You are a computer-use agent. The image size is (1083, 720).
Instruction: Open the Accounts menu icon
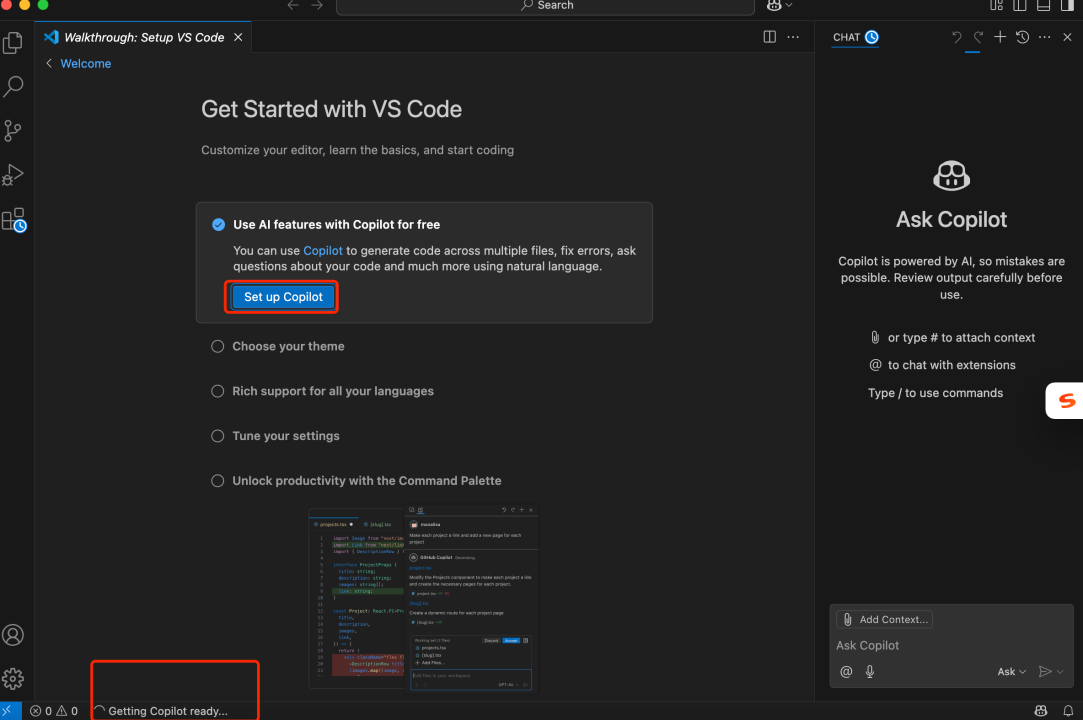tap(13, 635)
